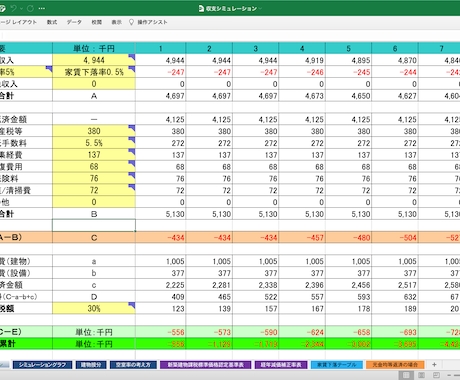
Task: Click the comment marker on 家賃下落率0.5% cell
Action: click(x=132, y=69)
